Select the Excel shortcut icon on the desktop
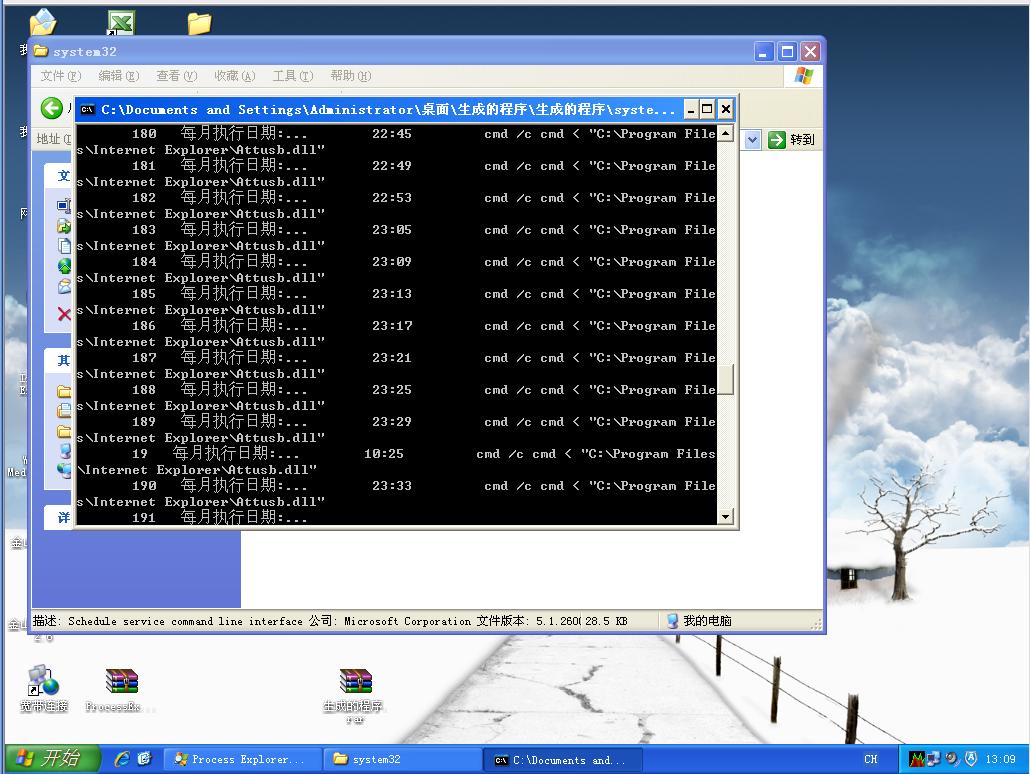This screenshot has width=1031, height=774. pos(121,22)
